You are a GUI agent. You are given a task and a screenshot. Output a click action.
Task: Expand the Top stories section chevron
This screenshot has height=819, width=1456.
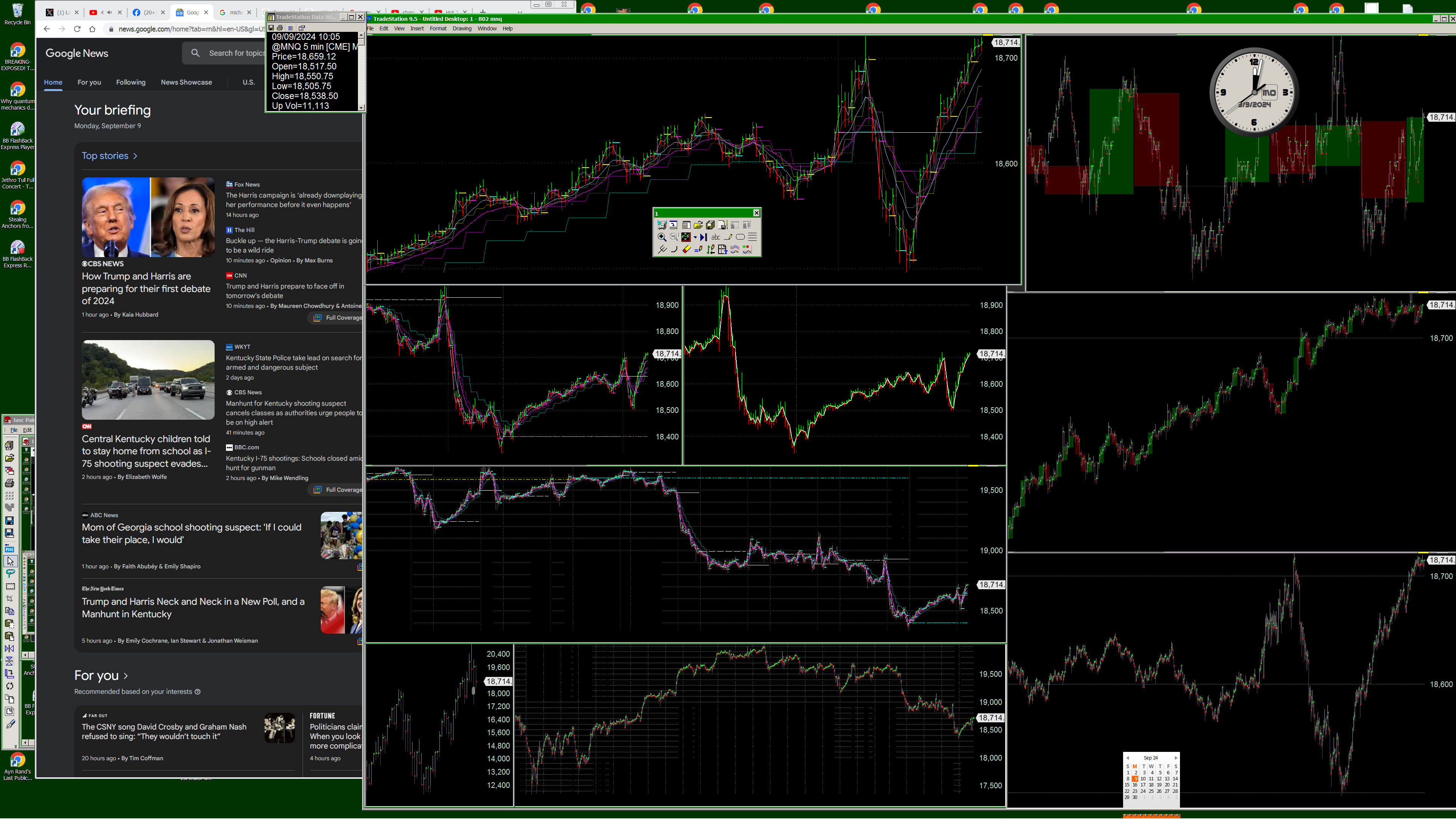(x=135, y=156)
